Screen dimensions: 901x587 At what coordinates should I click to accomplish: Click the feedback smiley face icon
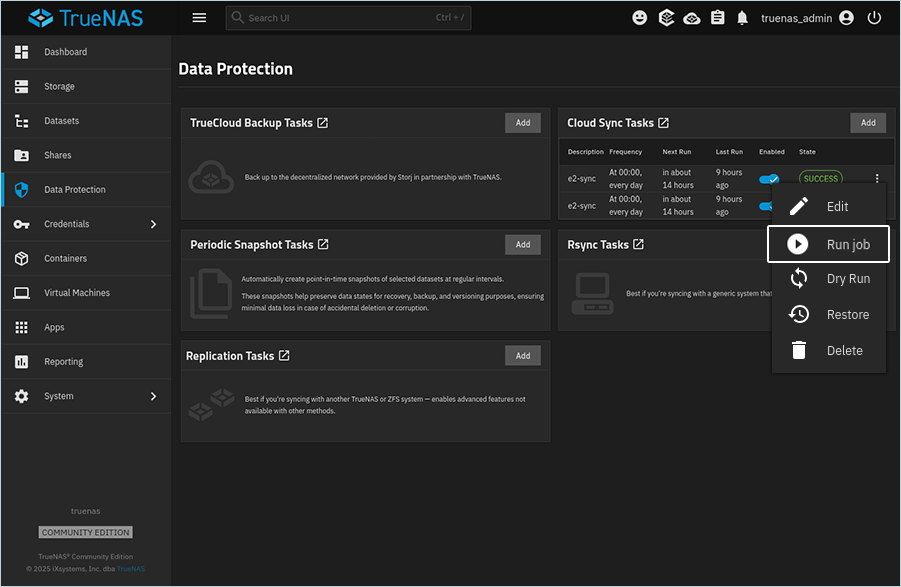click(x=640, y=18)
